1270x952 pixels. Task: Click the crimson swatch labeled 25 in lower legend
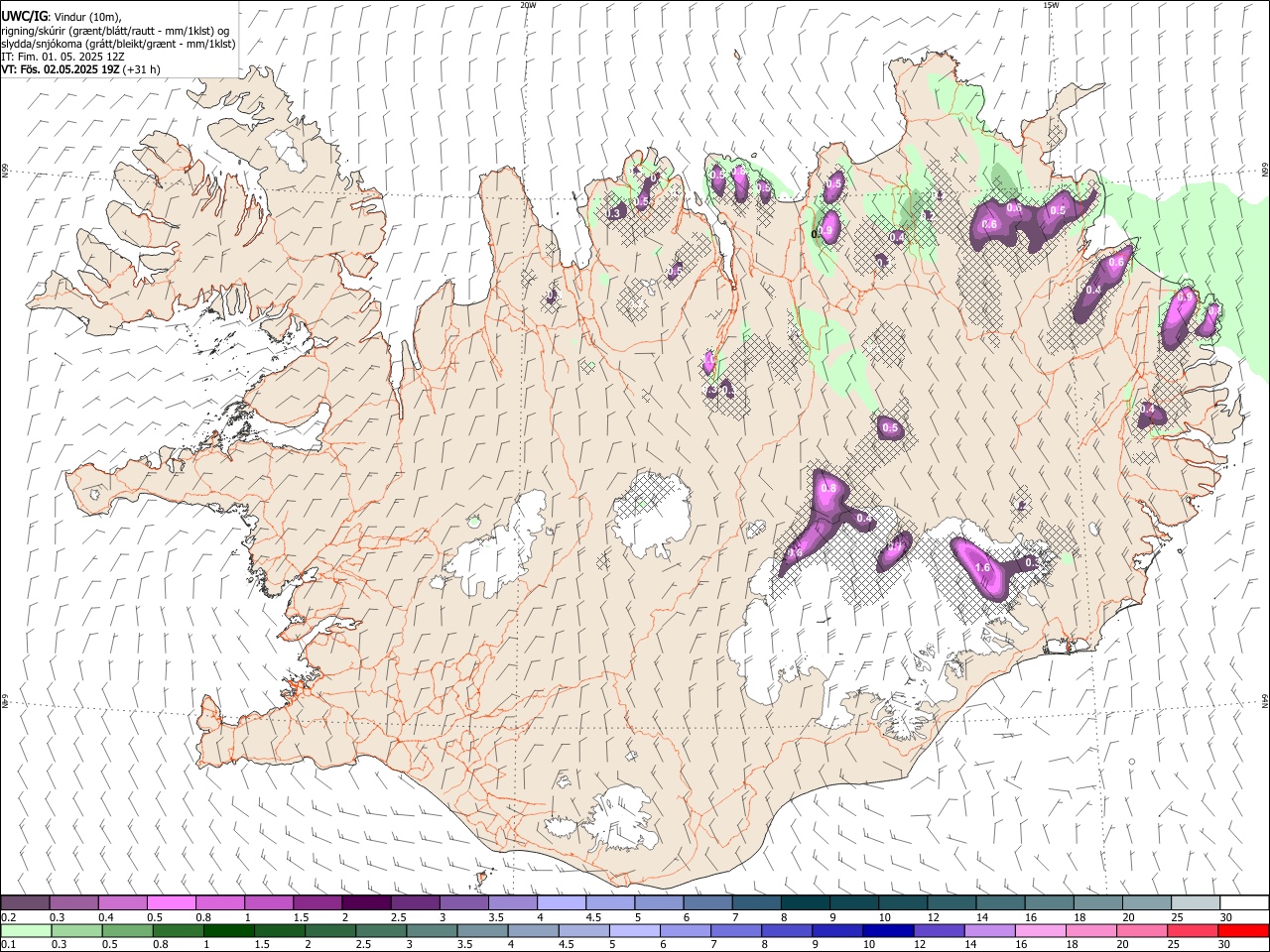pyautogui.click(x=1192, y=930)
